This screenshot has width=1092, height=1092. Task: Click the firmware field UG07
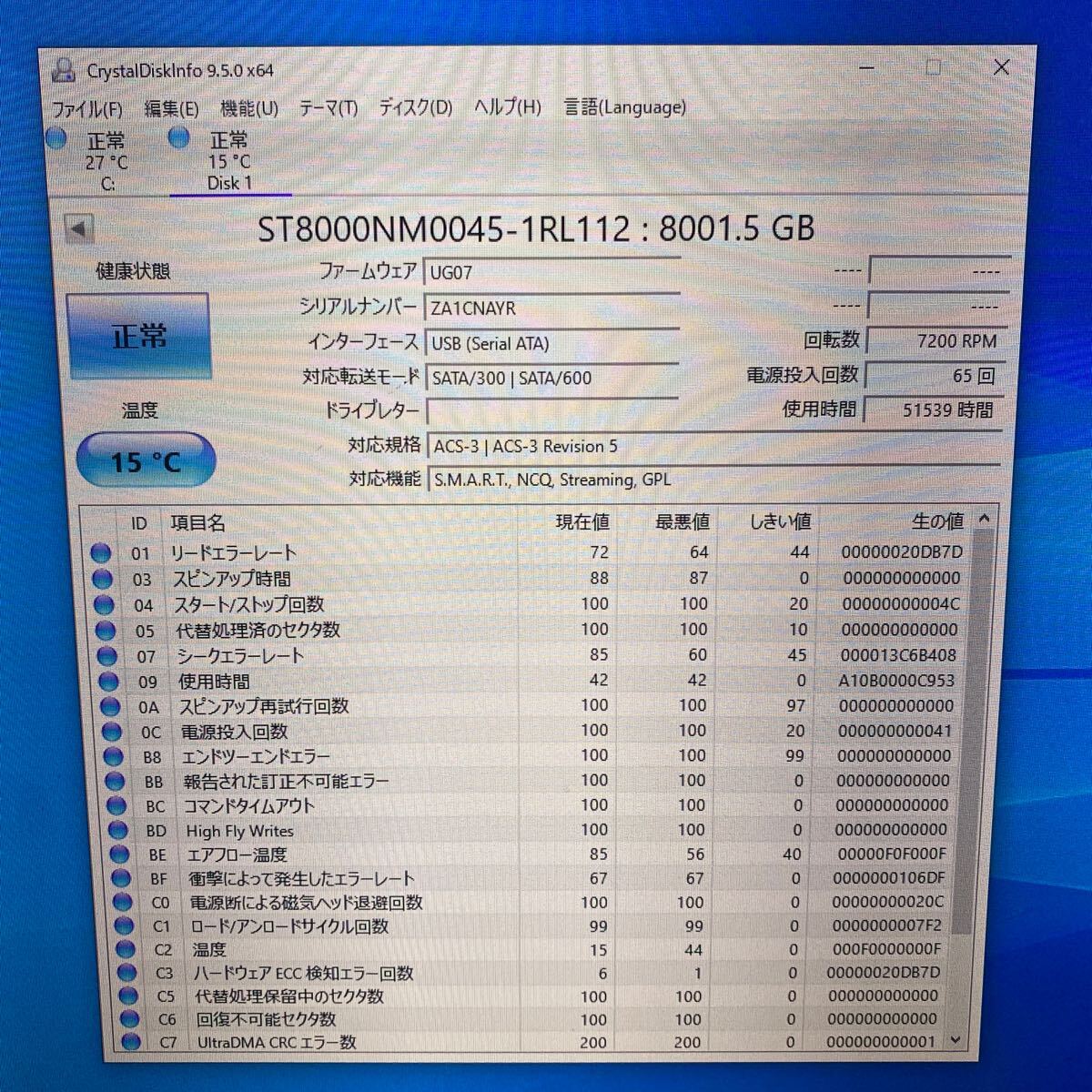tap(551, 272)
